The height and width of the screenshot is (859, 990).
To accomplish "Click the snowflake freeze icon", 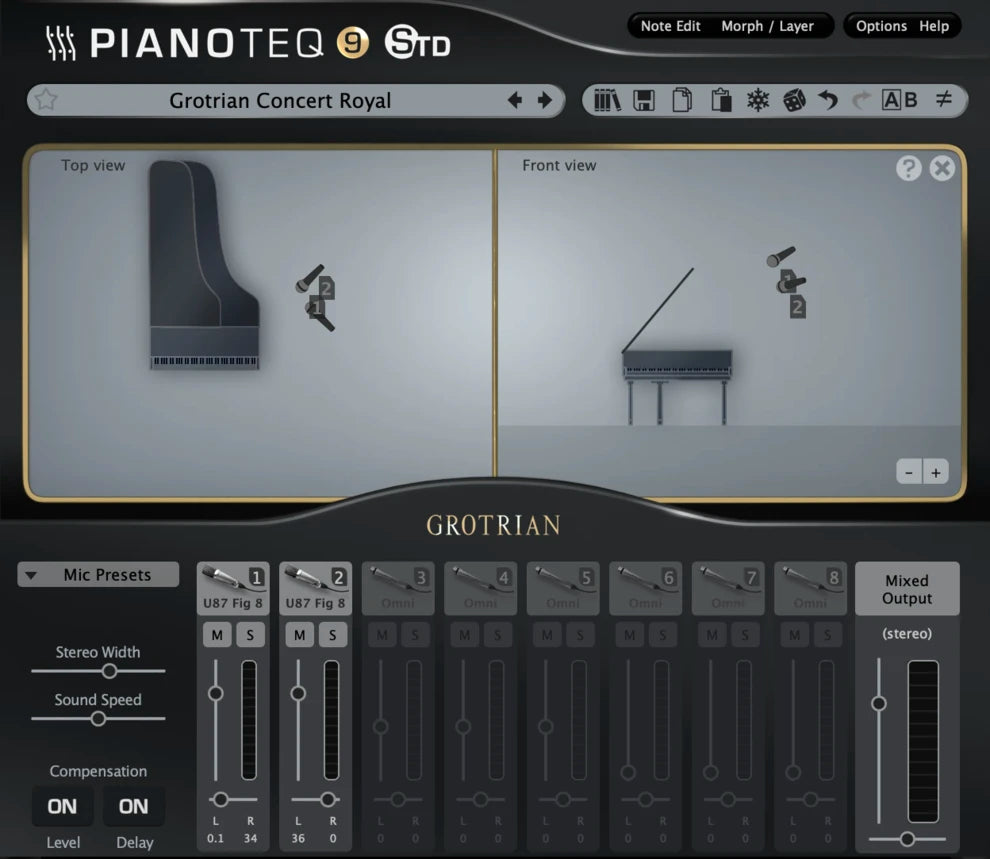I will coord(757,100).
